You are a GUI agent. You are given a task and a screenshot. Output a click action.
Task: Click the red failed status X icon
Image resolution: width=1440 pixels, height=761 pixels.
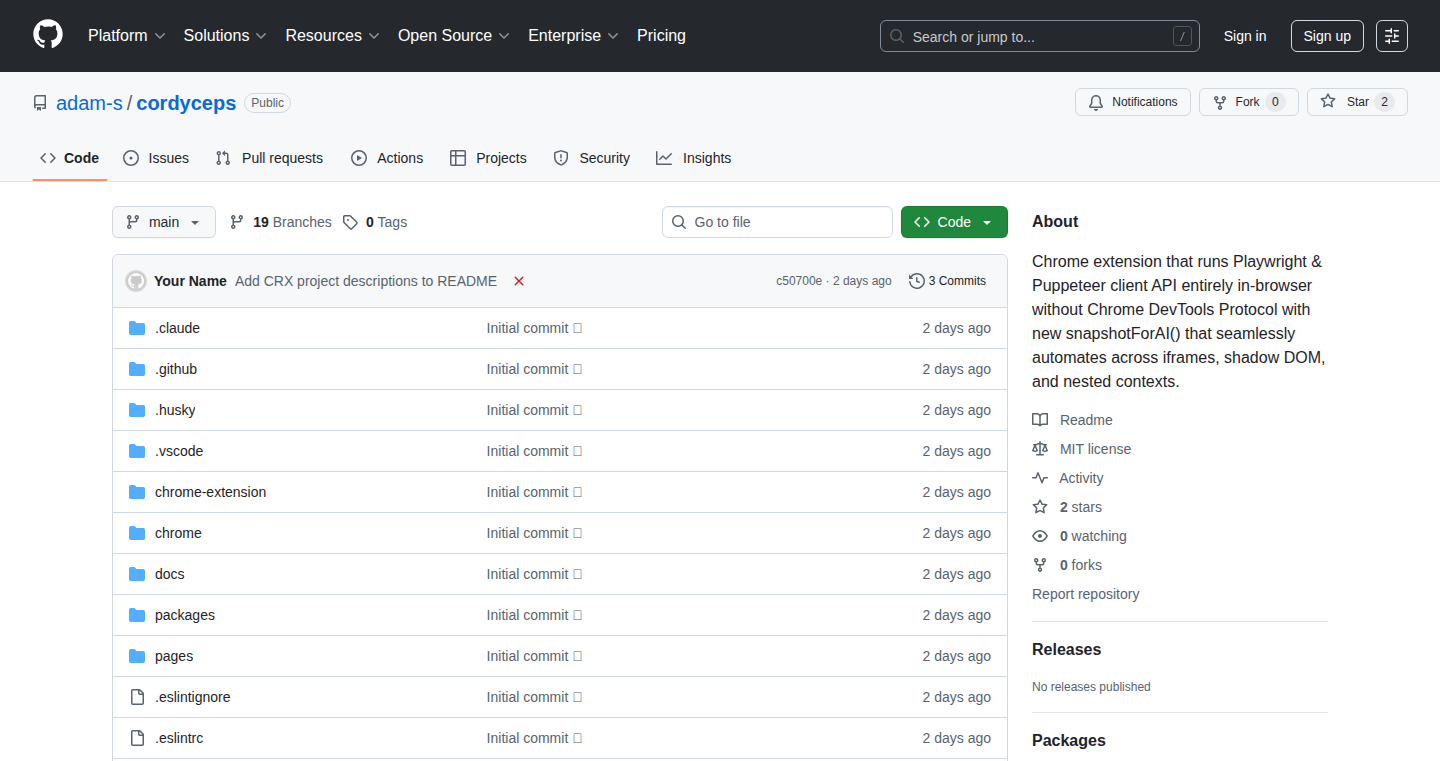click(x=519, y=281)
